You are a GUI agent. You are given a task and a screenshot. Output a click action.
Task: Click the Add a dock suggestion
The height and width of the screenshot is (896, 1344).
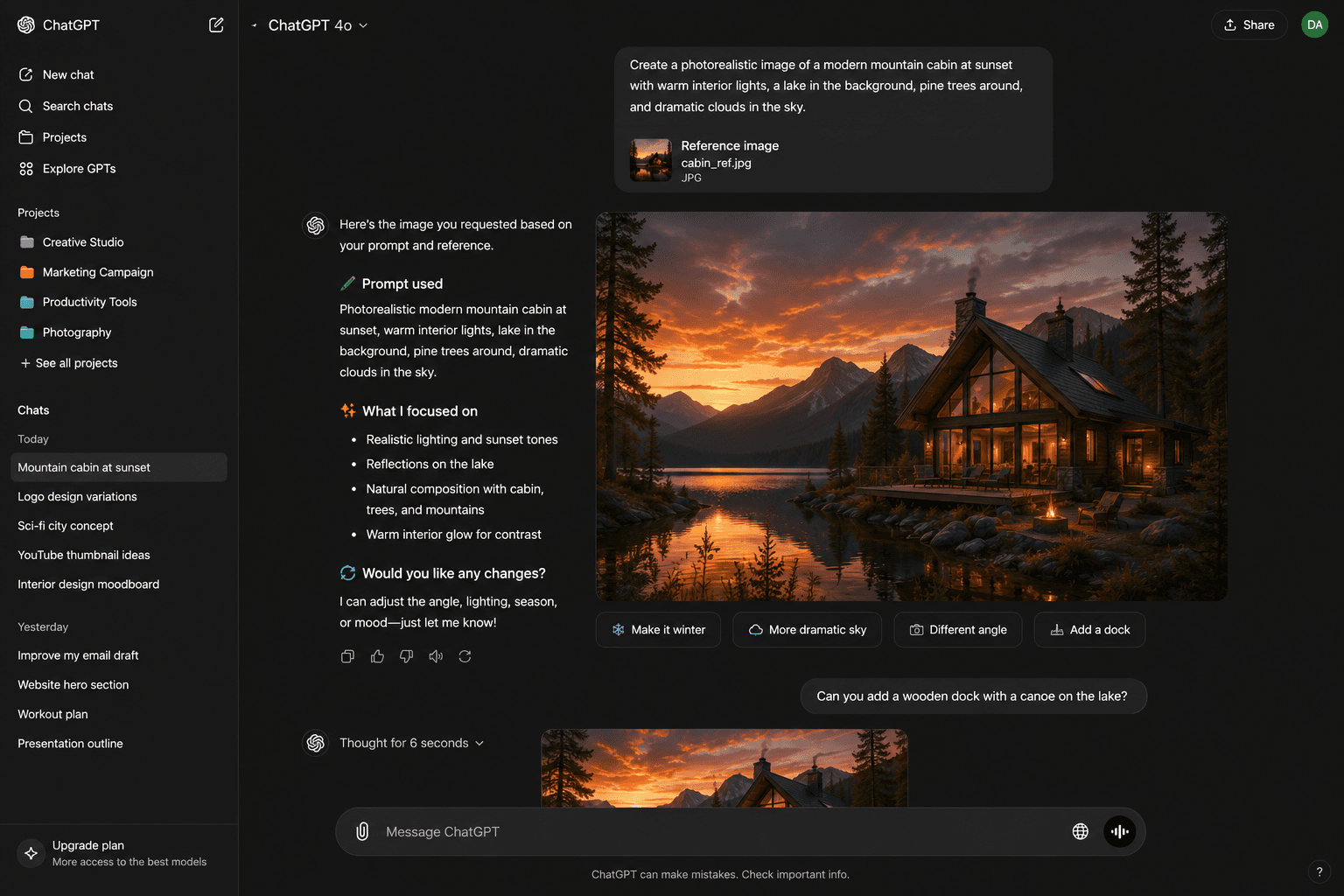point(1089,630)
